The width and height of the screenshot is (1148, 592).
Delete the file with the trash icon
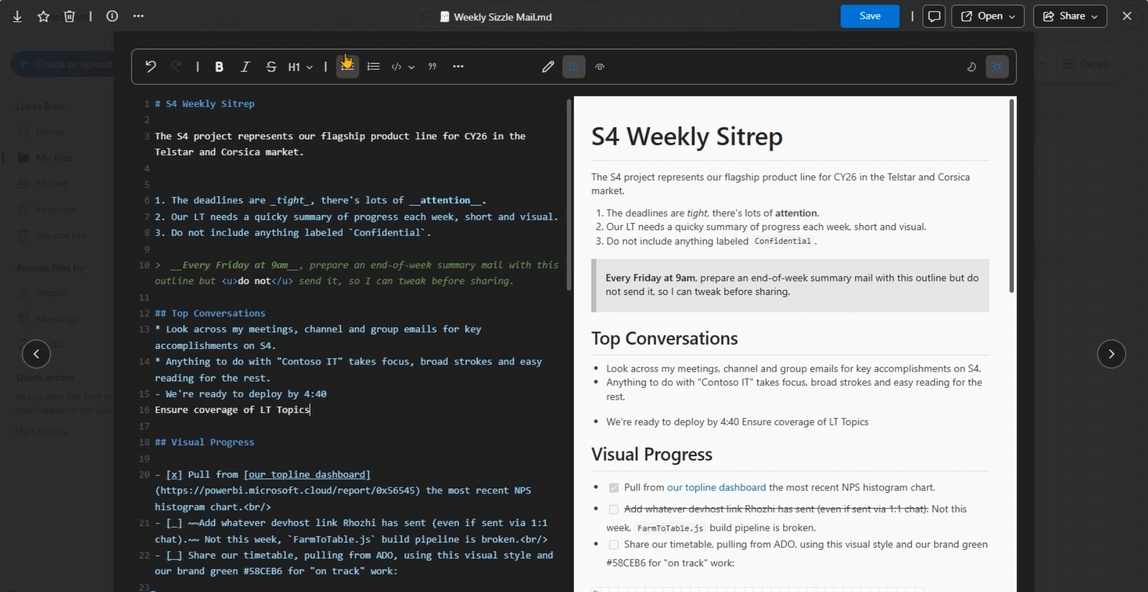pos(69,16)
